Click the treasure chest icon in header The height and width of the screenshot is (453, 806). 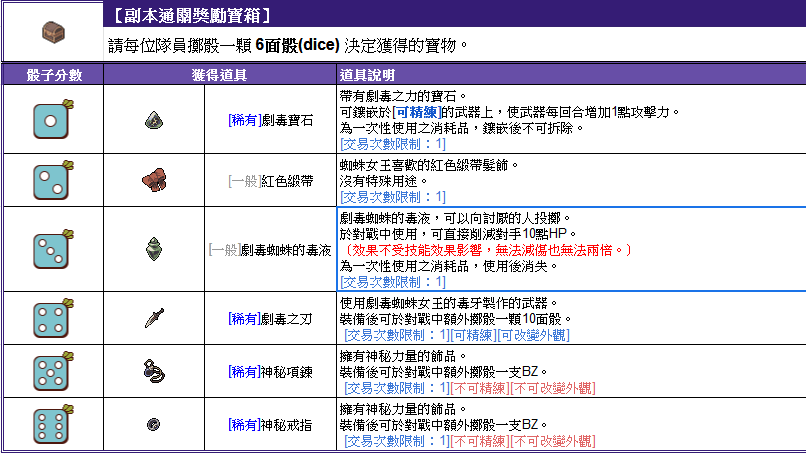pos(53,32)
